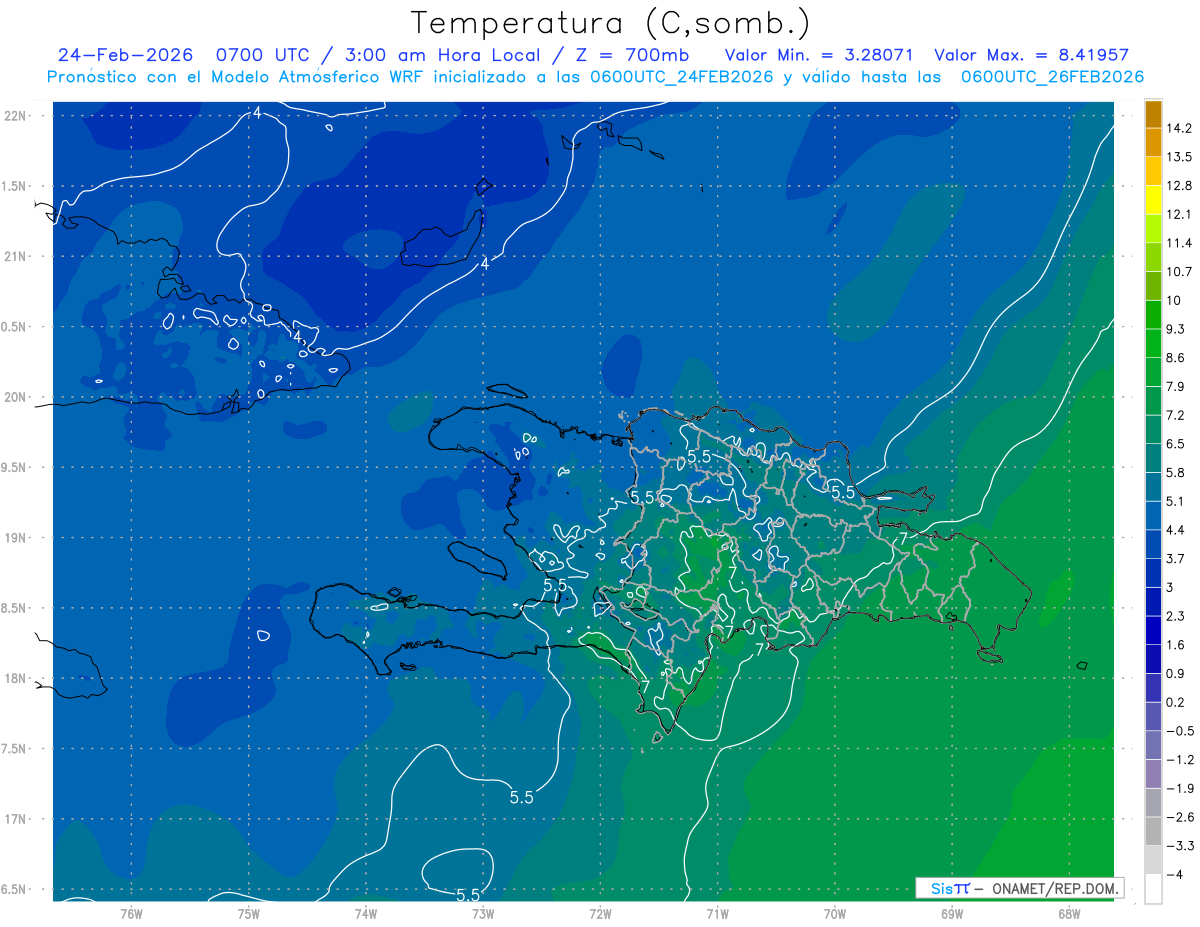The image size is (1200, 927).
Task: Click the 72W longitude label
Action: (x=600, y=913)
